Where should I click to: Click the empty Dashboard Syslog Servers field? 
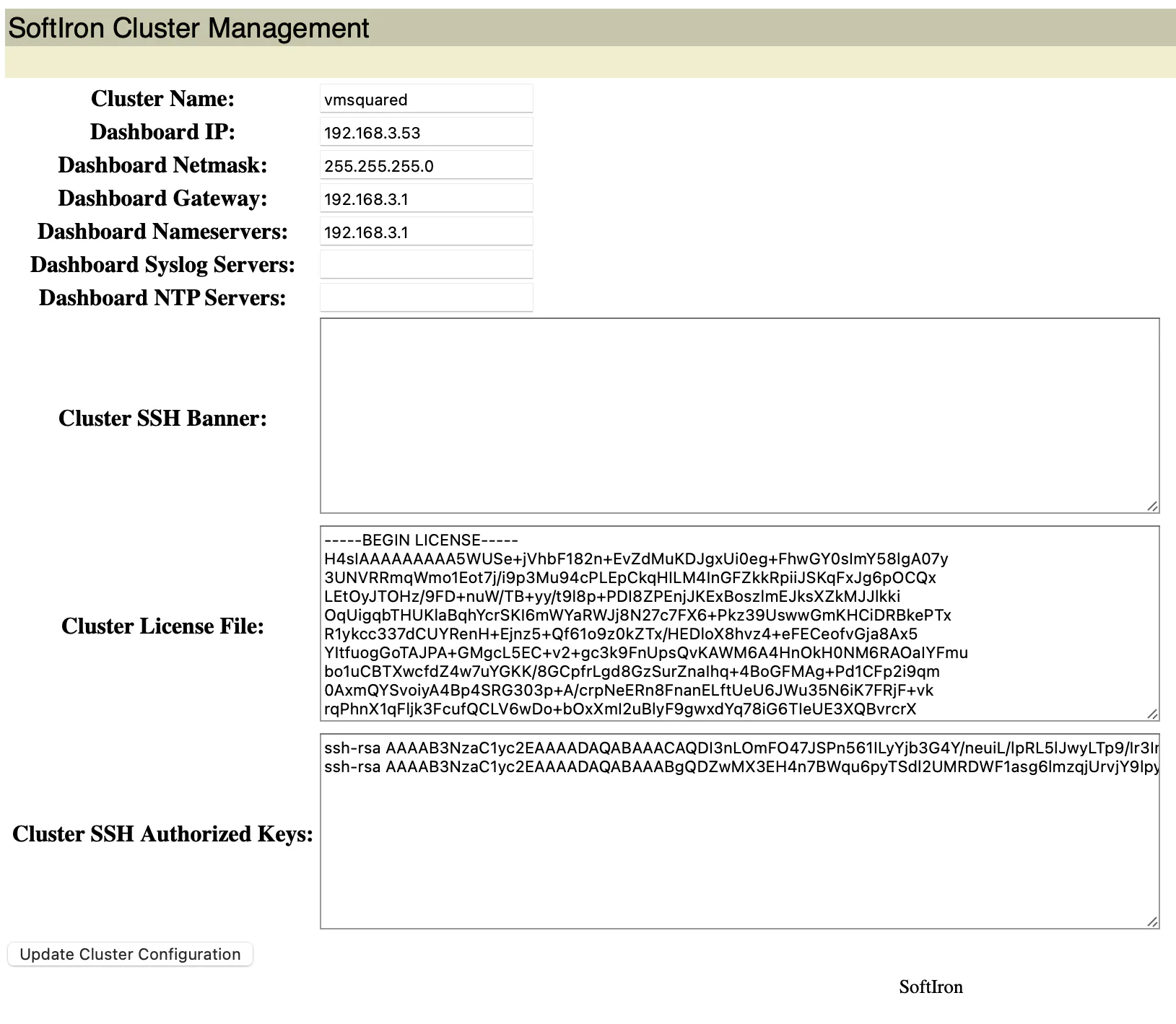(426, 265)
